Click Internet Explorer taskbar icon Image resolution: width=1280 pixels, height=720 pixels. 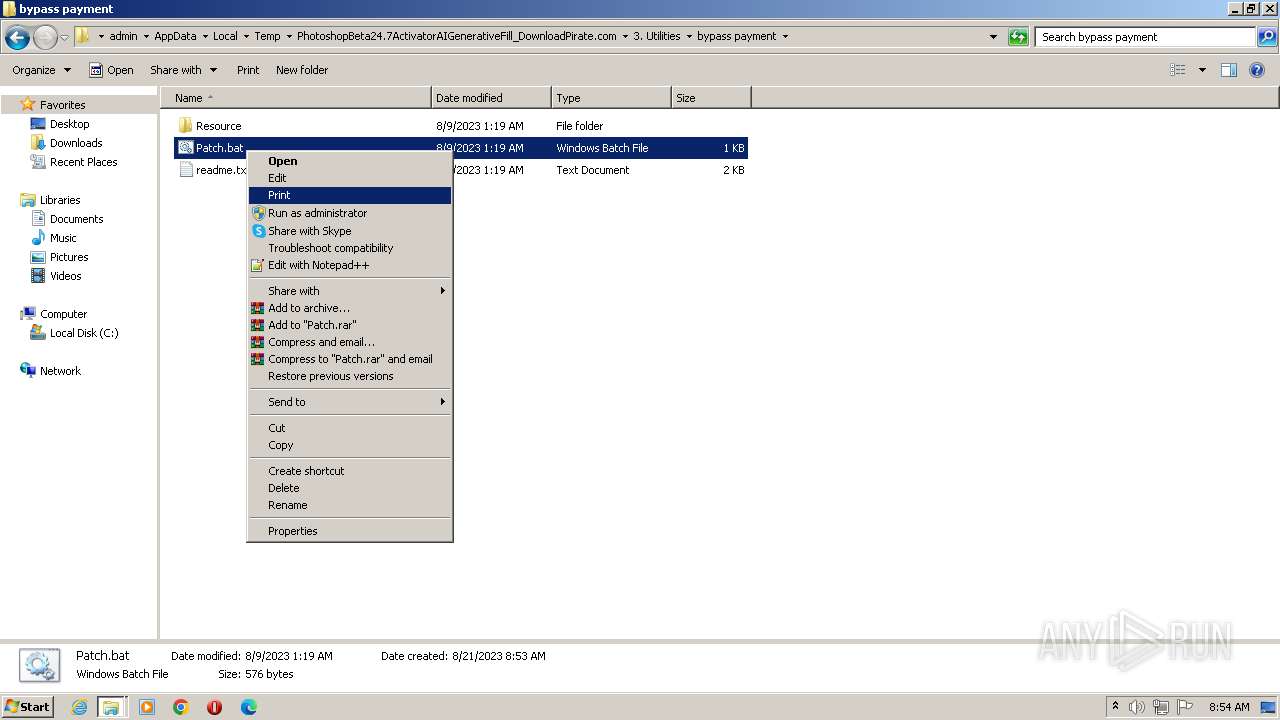coord(79,707)
